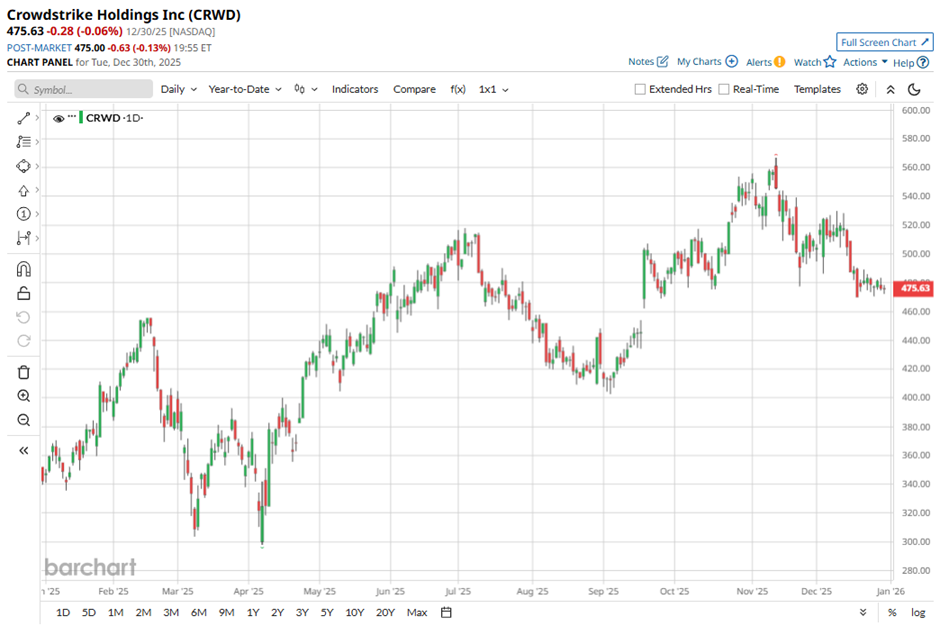Zoom in on the chart
The height and width of the screenshot is (626, 940).
pos(23,396)
